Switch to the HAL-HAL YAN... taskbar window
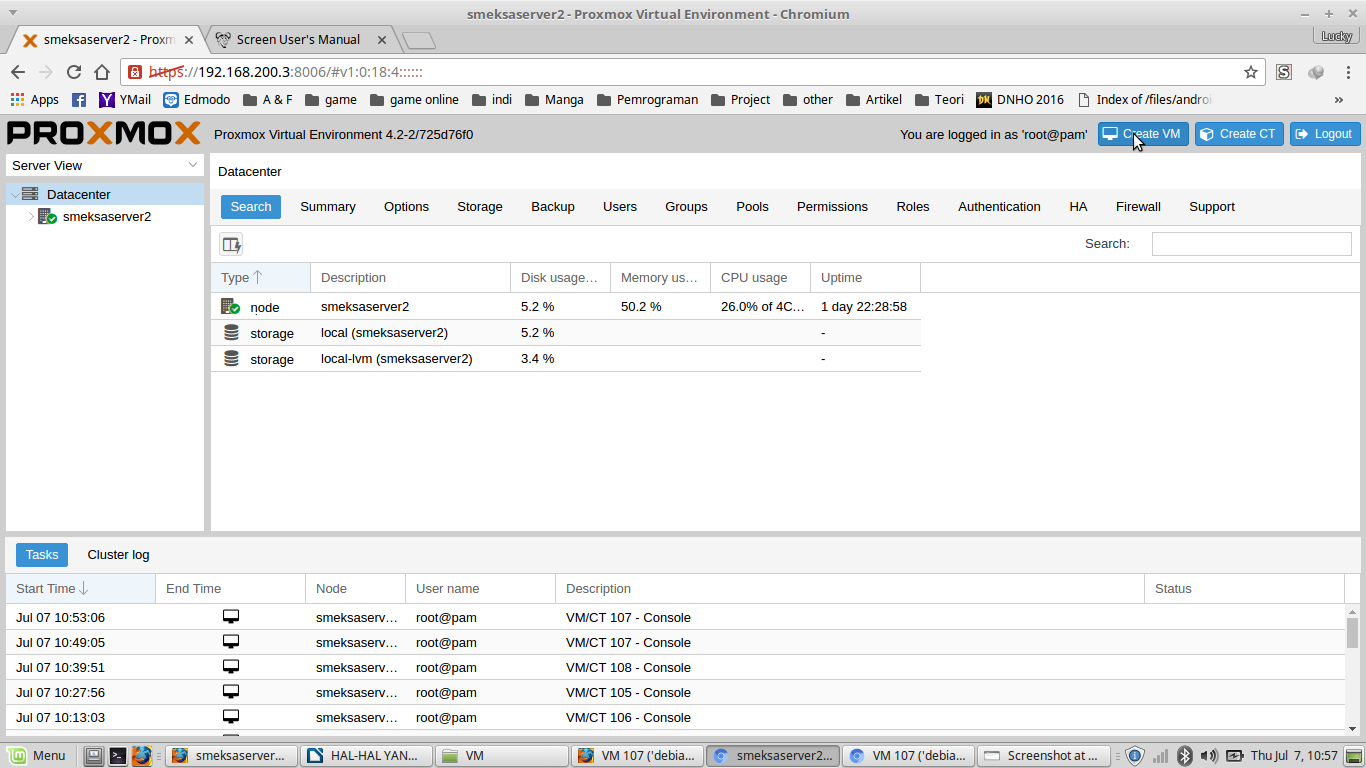Screen dimensions: 1366x768 pos(367,756)
